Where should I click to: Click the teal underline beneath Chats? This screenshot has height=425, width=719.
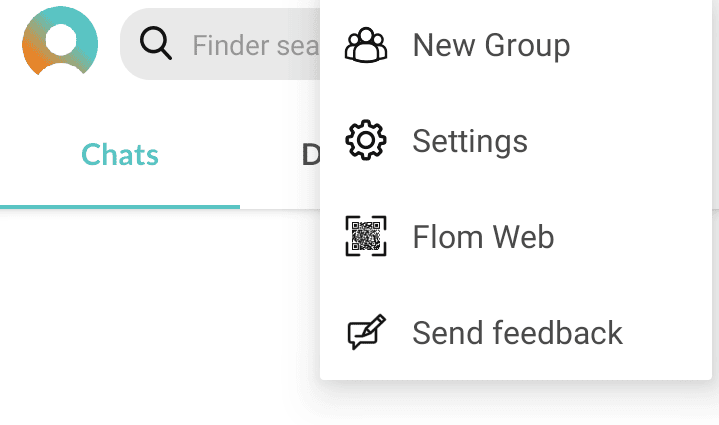120,207
